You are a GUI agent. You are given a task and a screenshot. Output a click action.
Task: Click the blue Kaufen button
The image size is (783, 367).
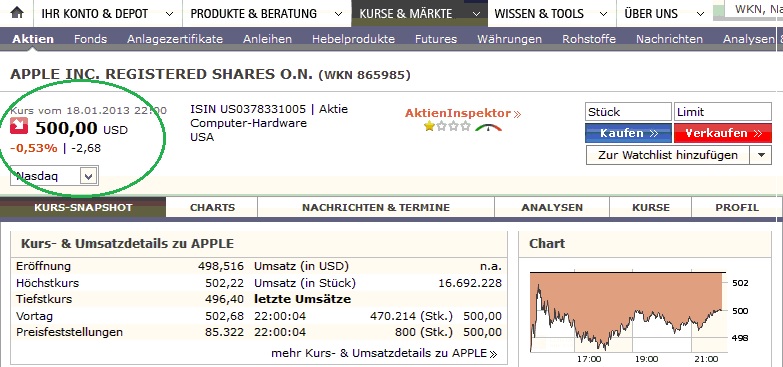[x=628, y=133]
